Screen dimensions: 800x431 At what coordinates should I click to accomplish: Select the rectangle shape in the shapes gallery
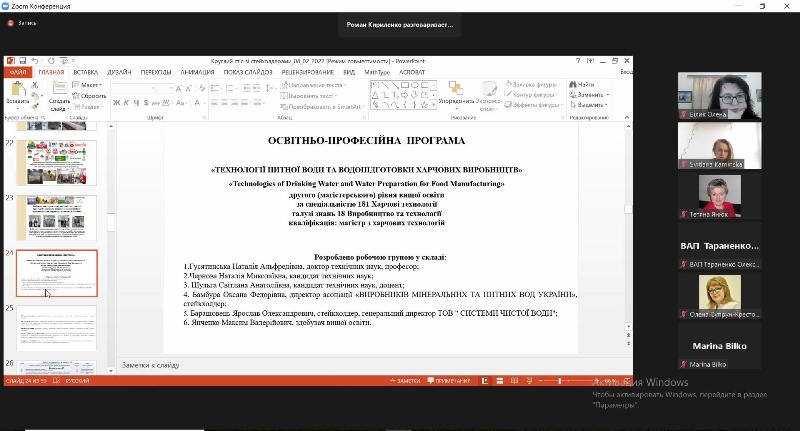click(x=405, y=85)
